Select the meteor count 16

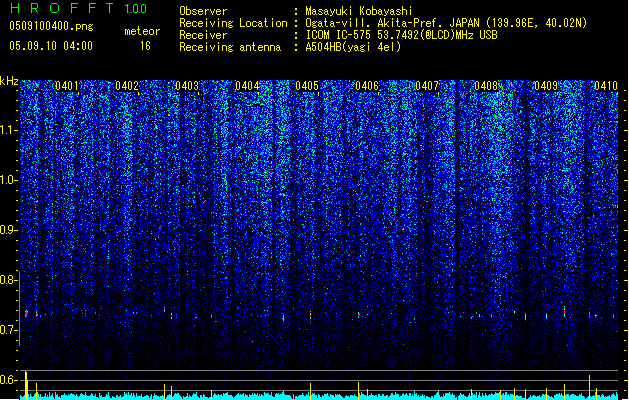pos(145,46)
